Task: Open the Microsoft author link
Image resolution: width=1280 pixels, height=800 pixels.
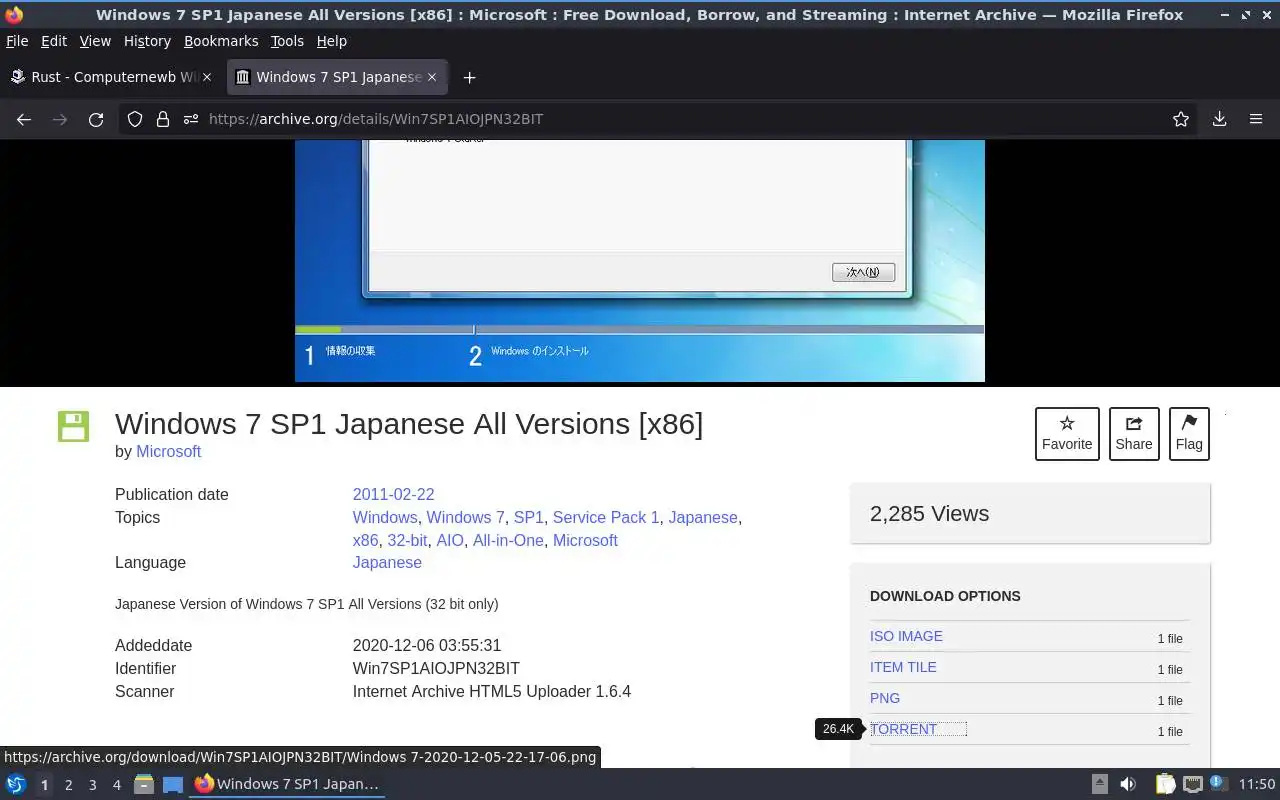Action: click(x=168, y=451)
